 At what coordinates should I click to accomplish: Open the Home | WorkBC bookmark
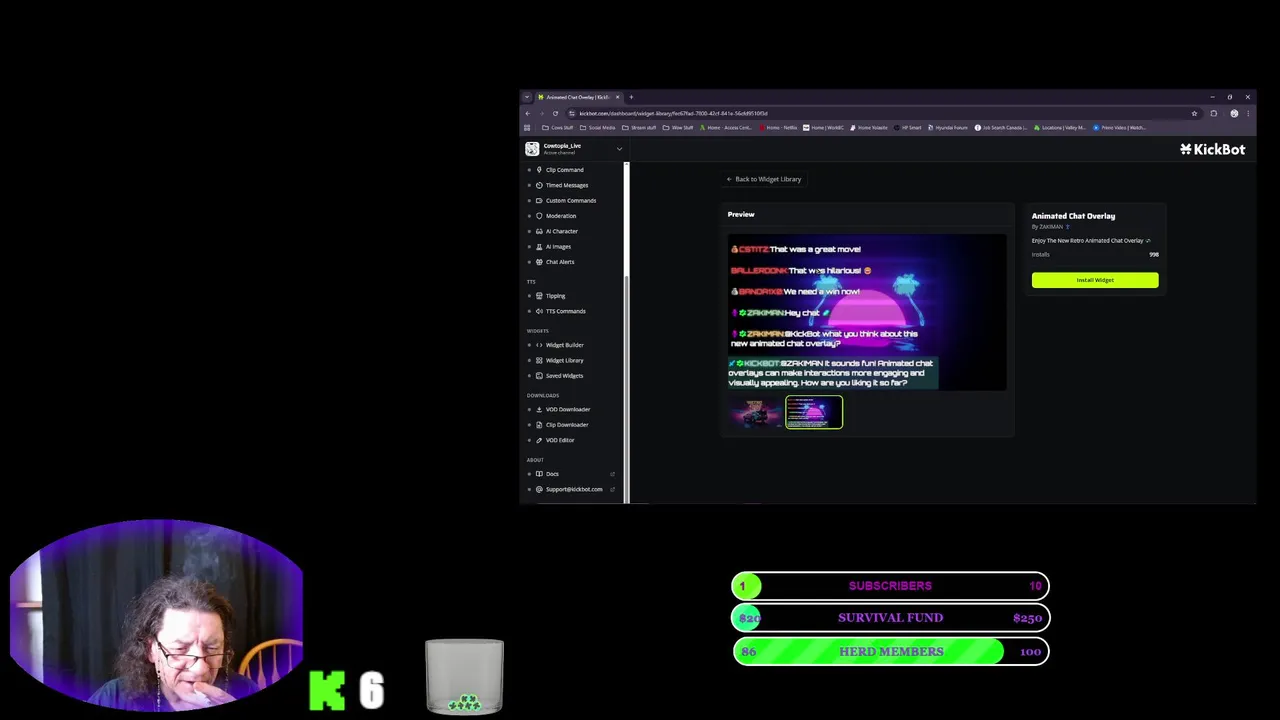click(x=823, y=128)
